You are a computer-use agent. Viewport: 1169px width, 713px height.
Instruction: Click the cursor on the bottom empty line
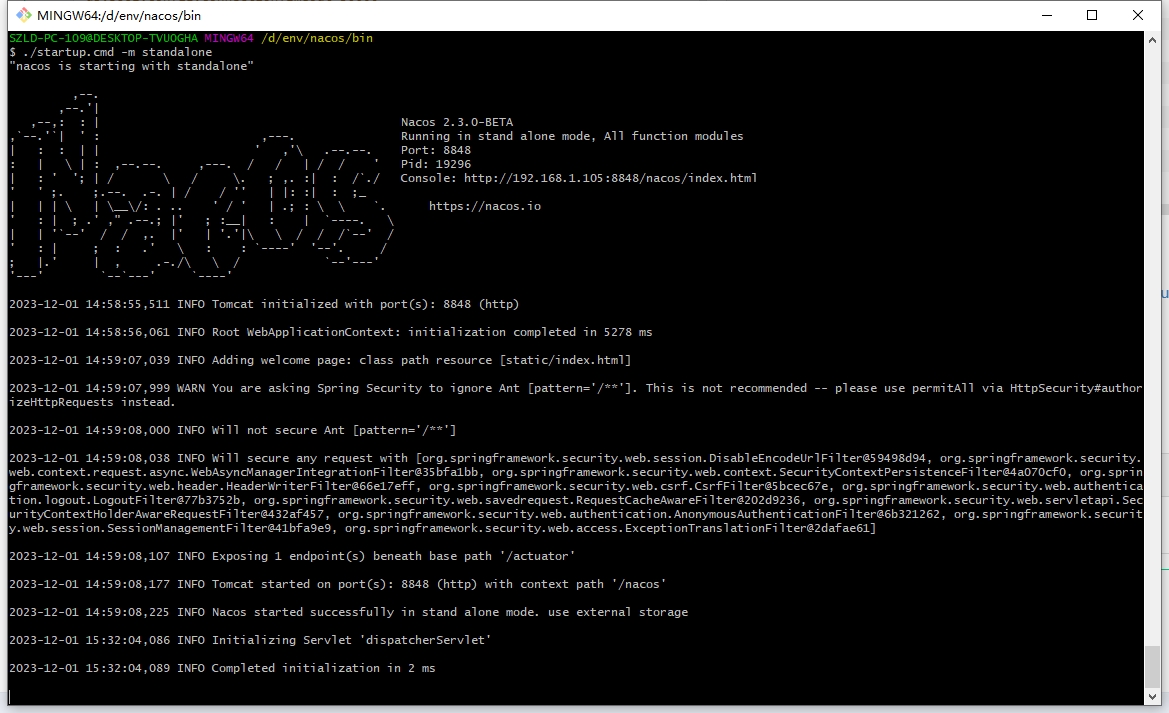pyautogui.click(x=12, y=696)
